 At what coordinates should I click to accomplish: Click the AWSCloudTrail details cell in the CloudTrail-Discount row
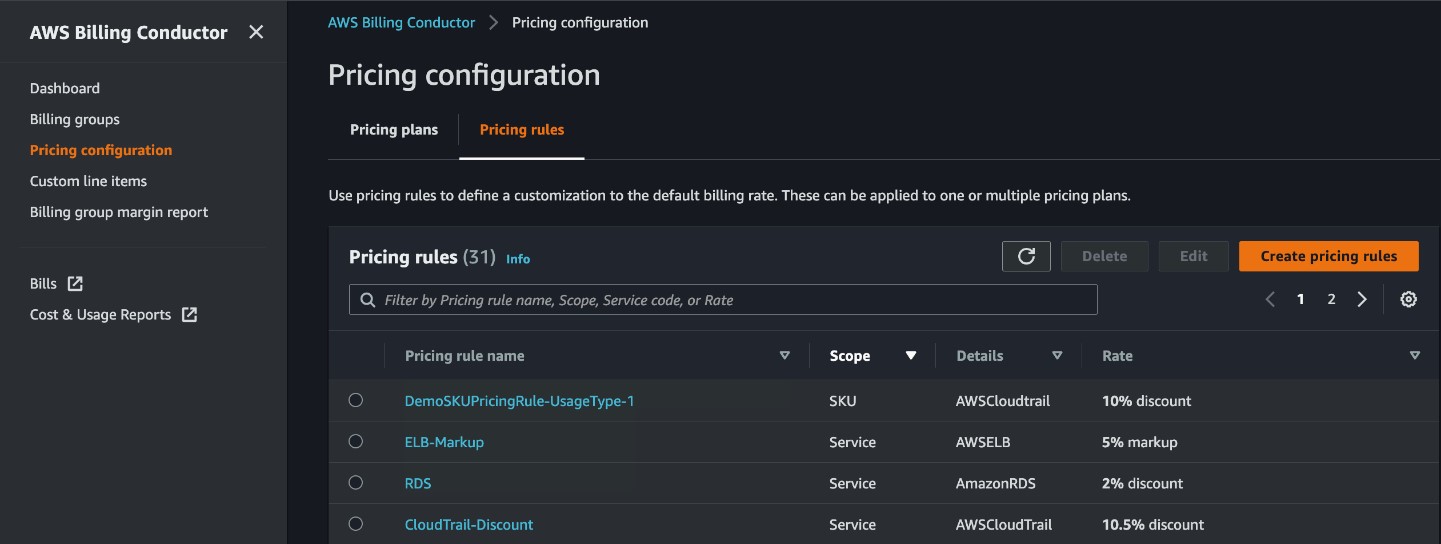[x=1004, y=524]
